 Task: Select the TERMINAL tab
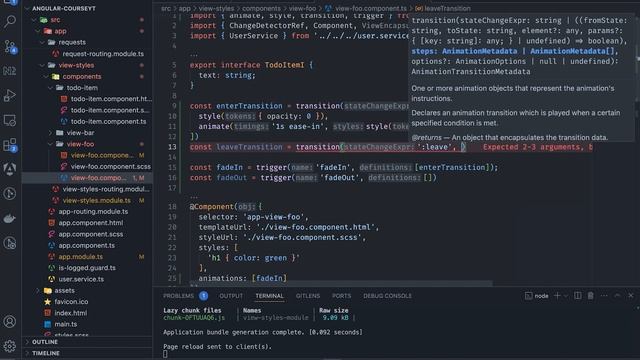pos(269,296)
